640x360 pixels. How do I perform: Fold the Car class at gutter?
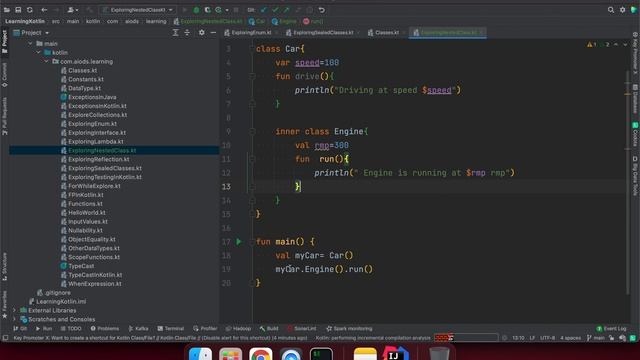coord(252,49)
